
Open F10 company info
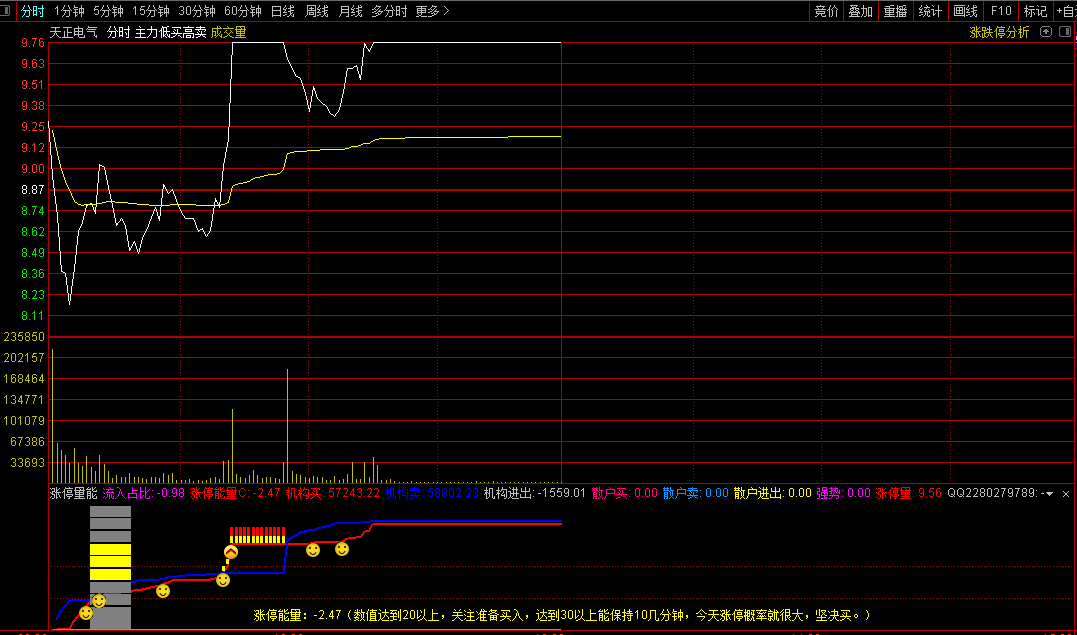tap(1001, 11)
